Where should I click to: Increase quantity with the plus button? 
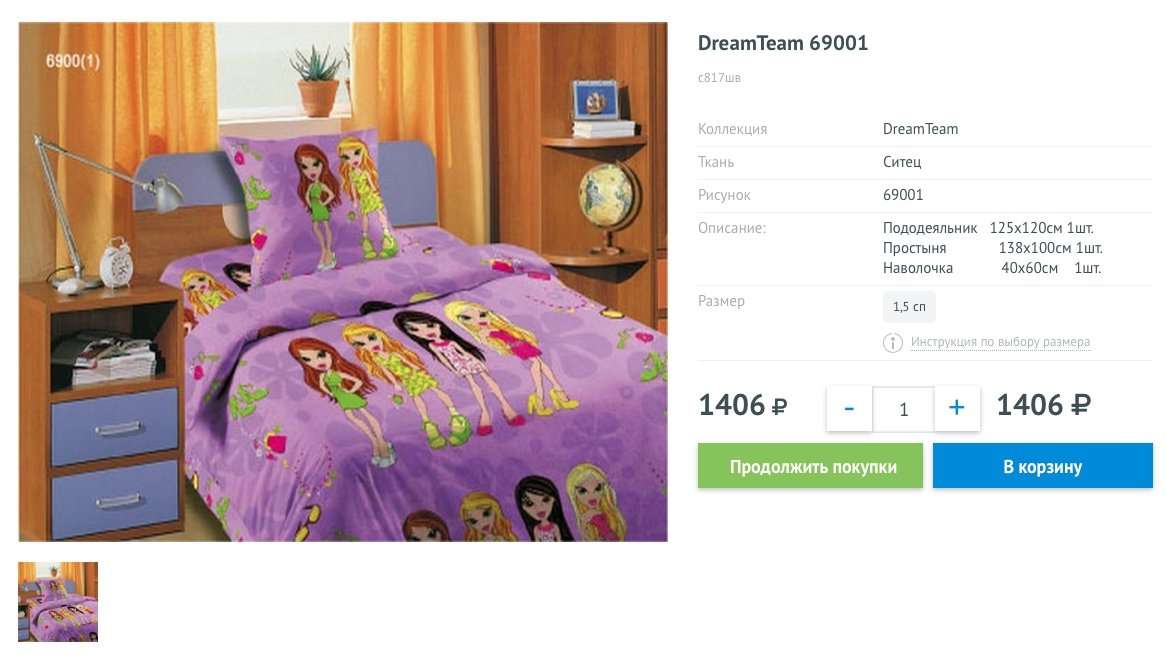[x=957, y=408]
